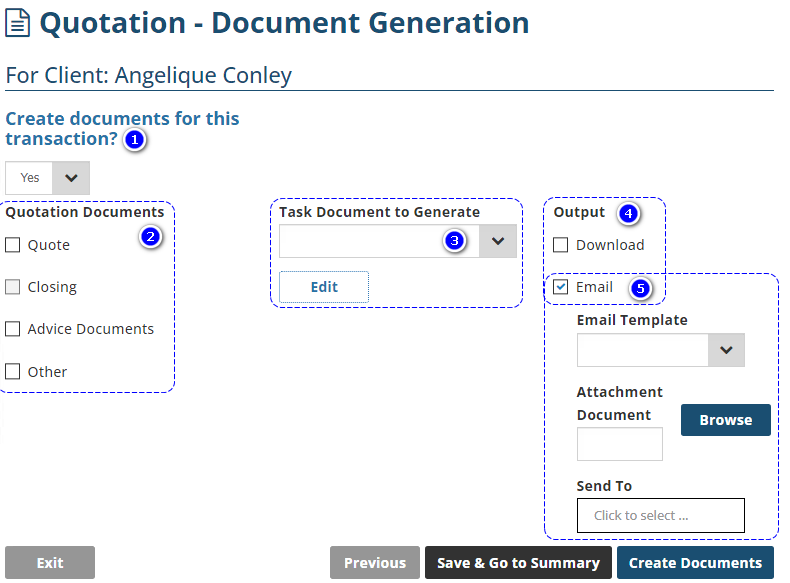Click the blue number 4 callout marker
Viewport: 790px width, 583px height.
(627, 213)
